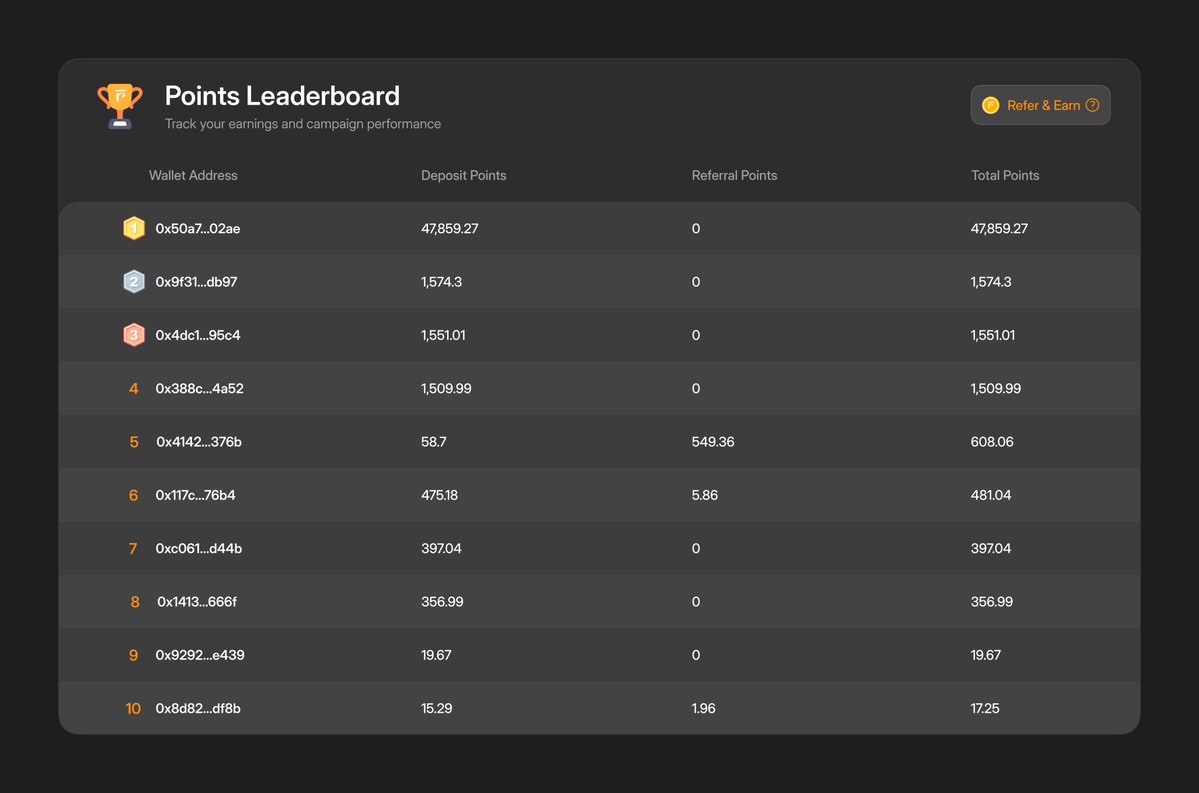Image resolution: width=1199 pixels, height=793 pixels.
Task: Select wallet address 0x9f31...db97
Action: 196,281
